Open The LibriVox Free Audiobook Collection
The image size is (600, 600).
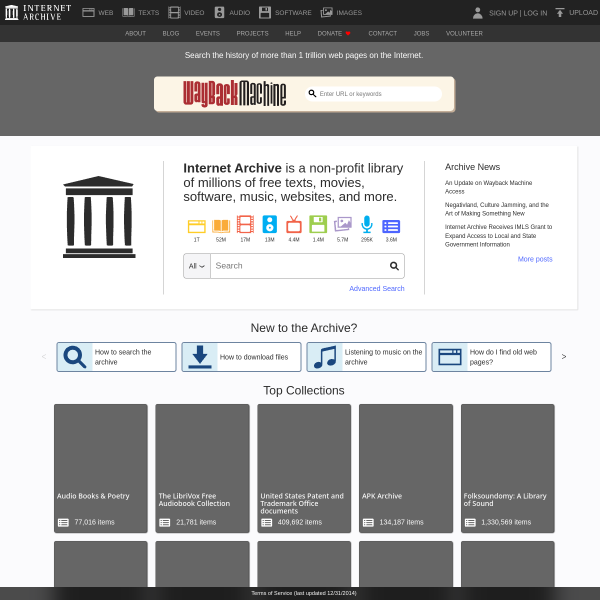pyautogui.click(x=202, y=468)
